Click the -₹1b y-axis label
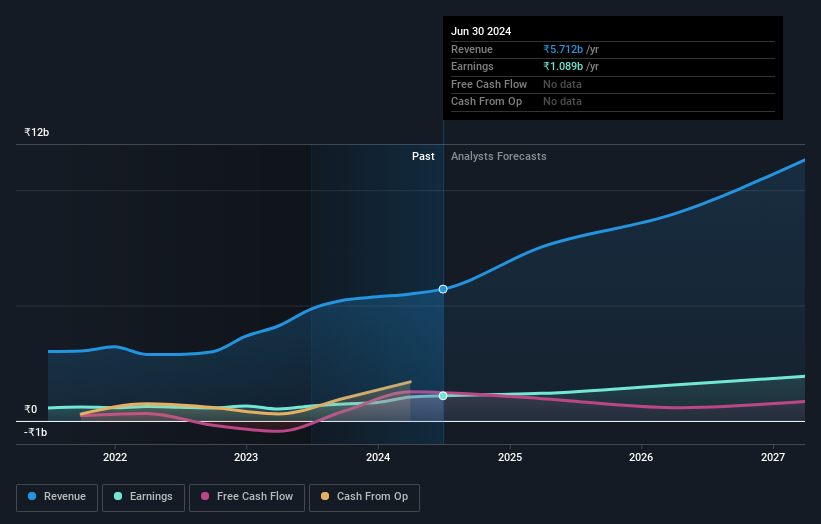This screenshot has width=821, height=524. (x=36, y=432)
